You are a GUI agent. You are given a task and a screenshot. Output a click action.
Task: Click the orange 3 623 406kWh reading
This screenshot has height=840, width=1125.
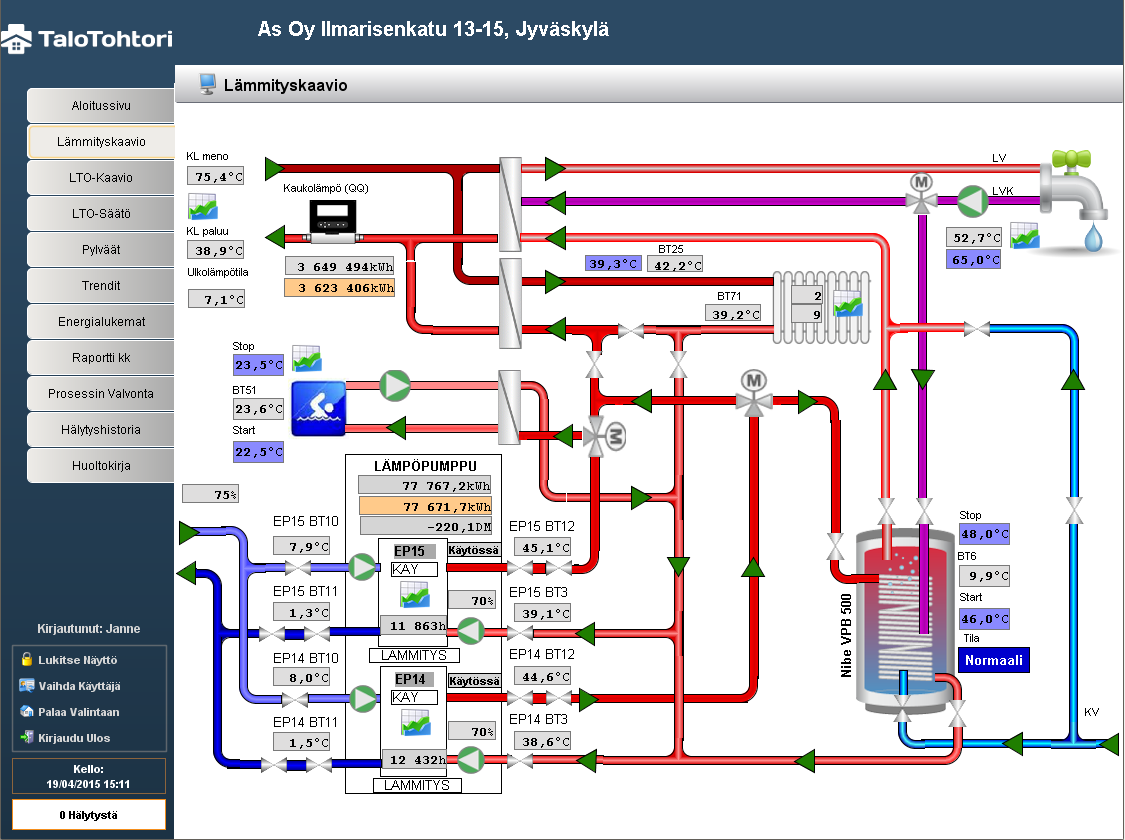point(340,288)
